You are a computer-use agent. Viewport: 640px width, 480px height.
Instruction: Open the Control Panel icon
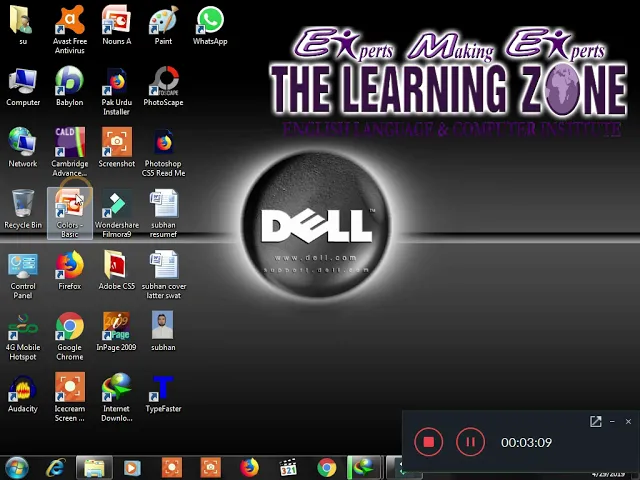coord(23,275)
